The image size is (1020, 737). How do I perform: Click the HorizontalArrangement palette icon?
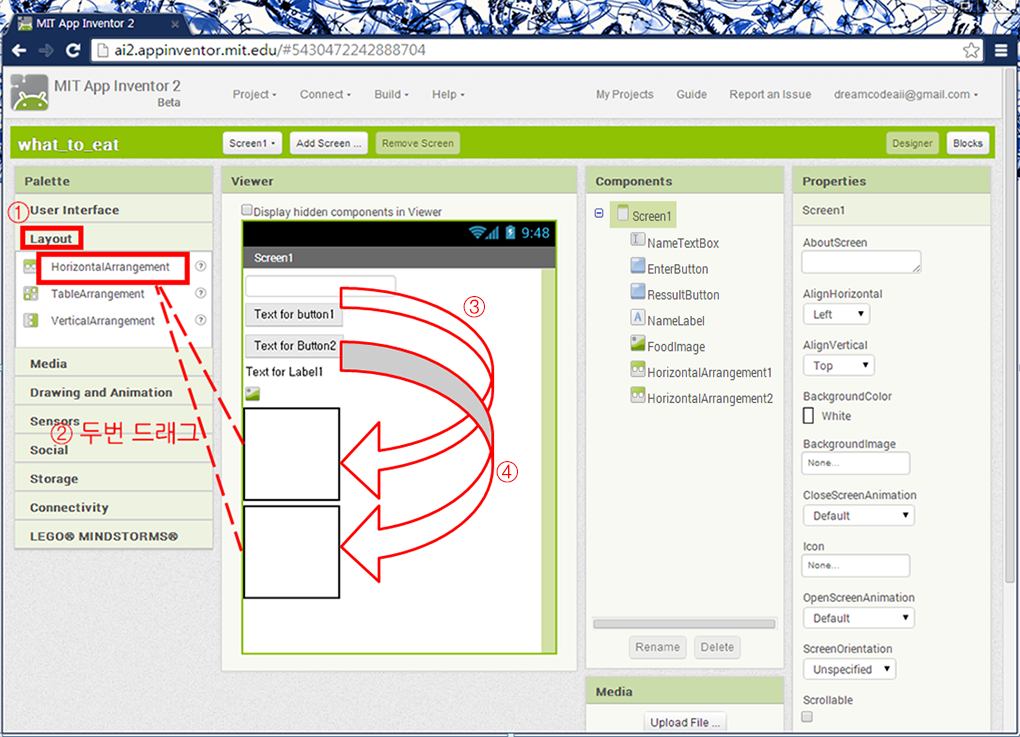(x=31, y=266)
